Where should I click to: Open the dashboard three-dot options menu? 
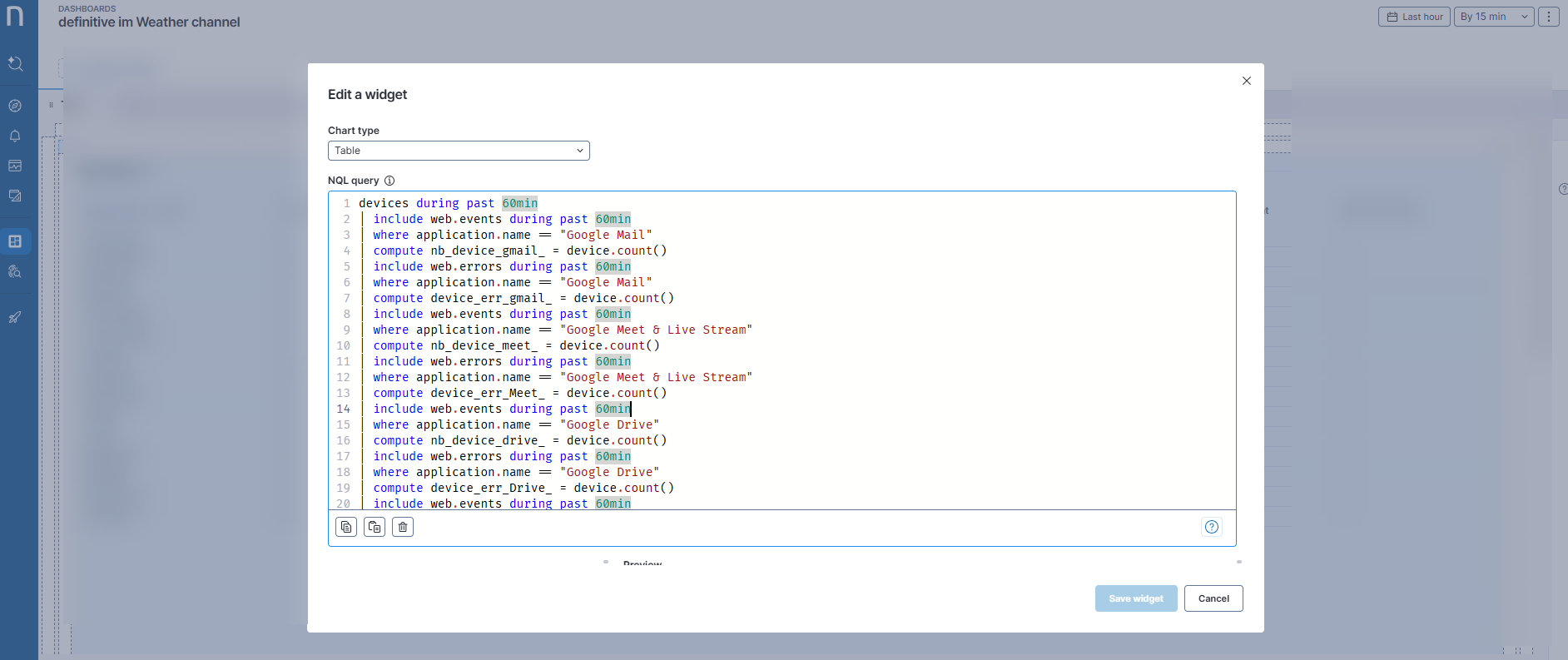pos(1549,17)
